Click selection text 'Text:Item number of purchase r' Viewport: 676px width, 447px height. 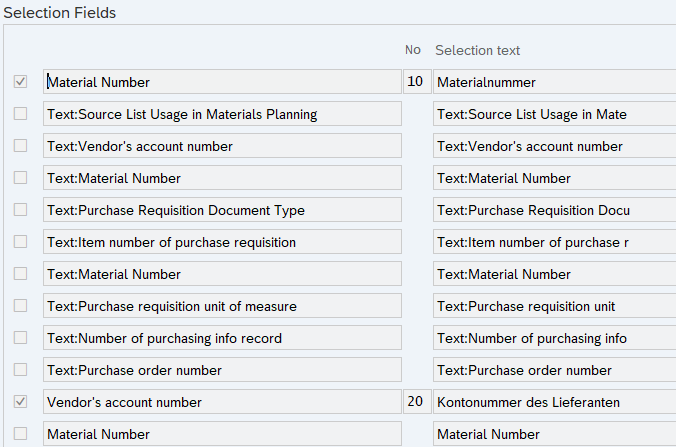(x=553, y=242)
